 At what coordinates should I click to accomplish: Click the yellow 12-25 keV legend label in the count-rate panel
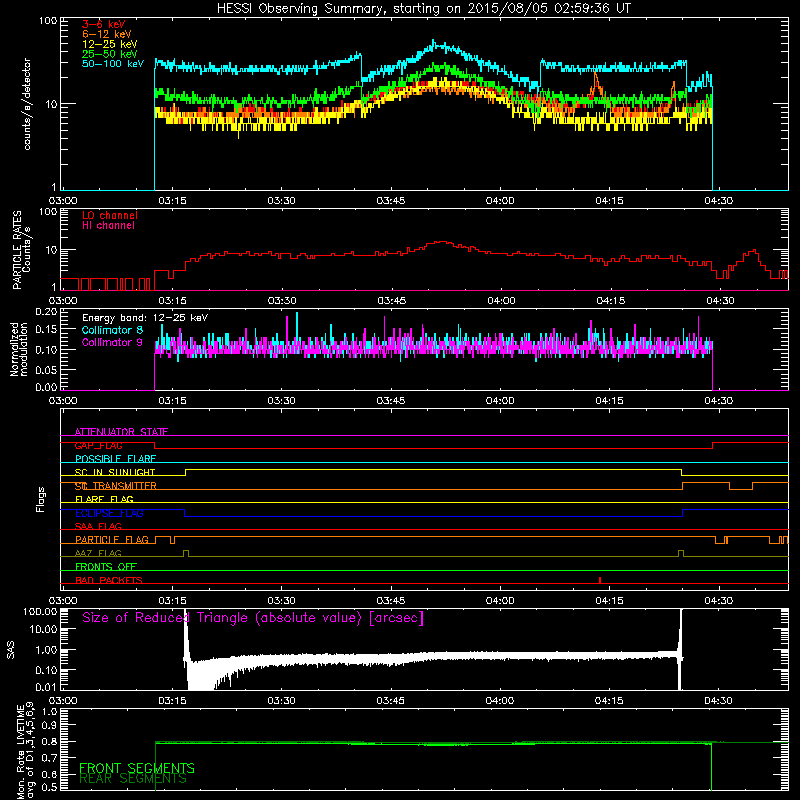click(110, 44)
